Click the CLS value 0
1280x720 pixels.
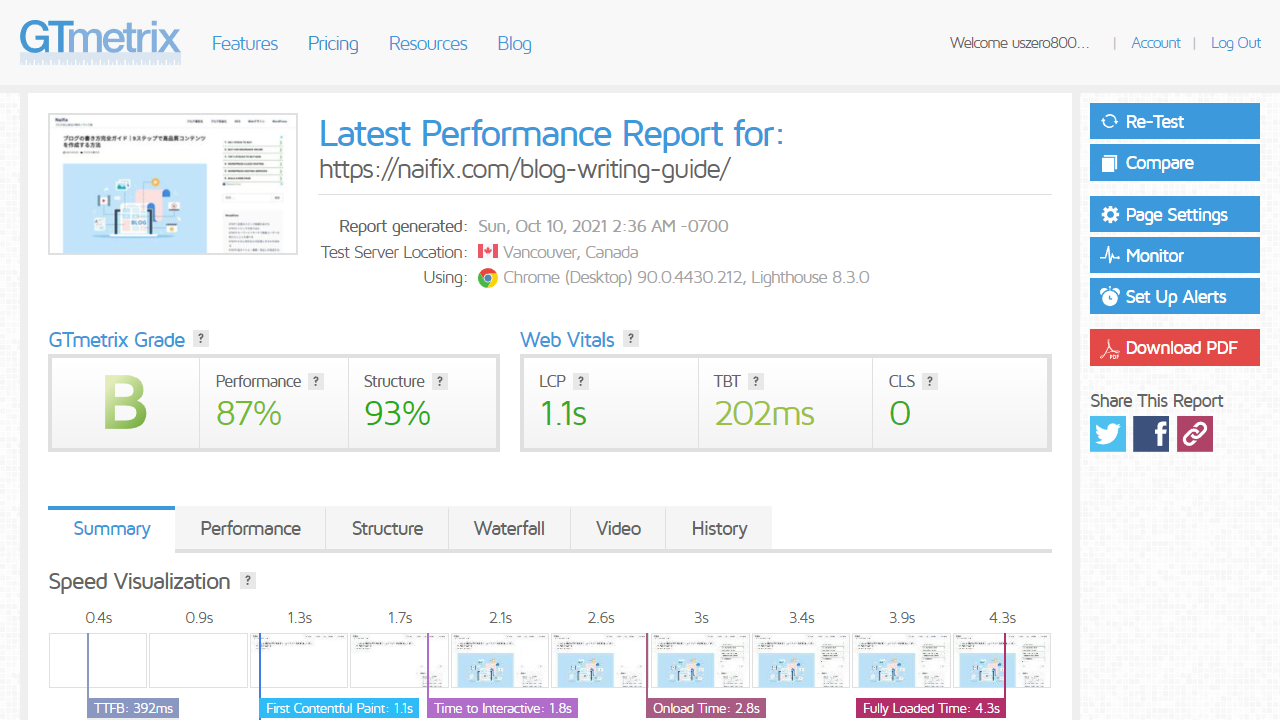point(900,413)
